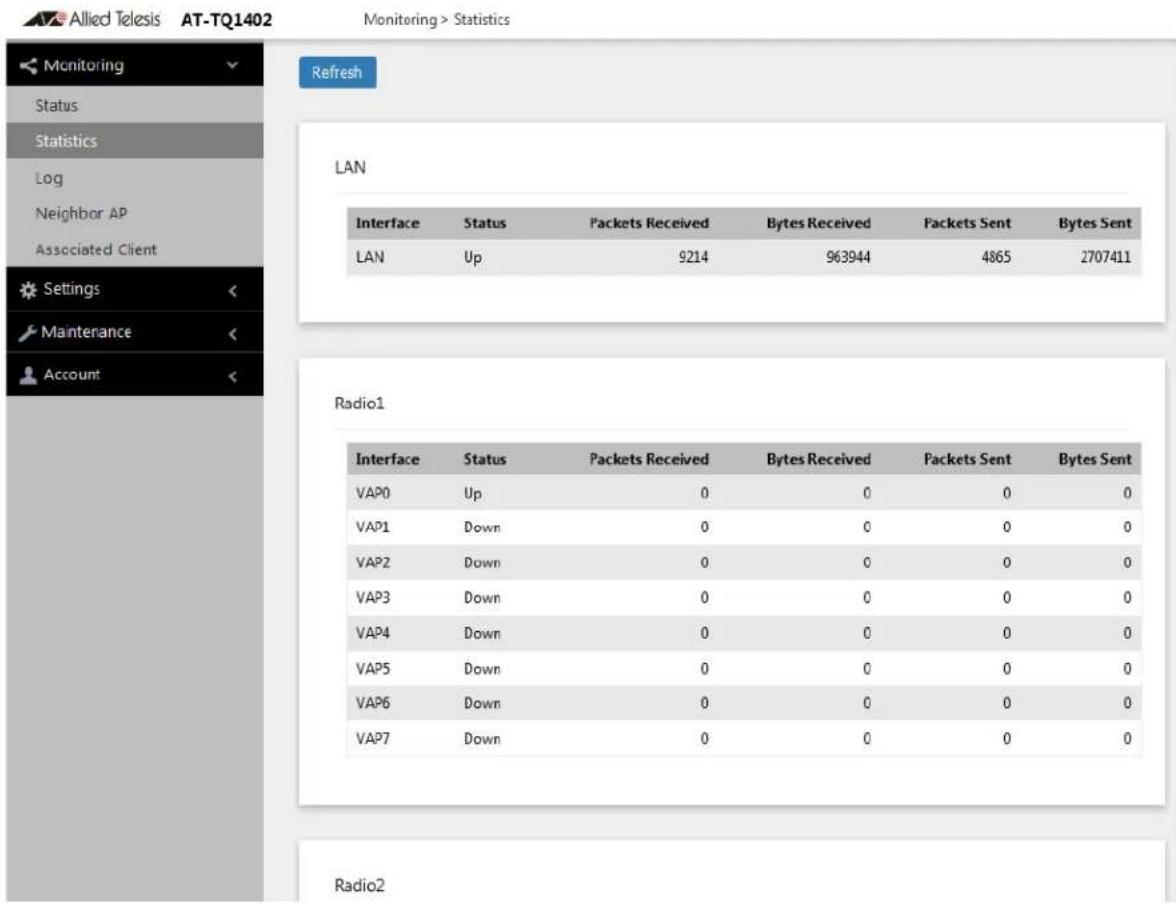Open the Log page
The image size is (1176, 904).
point(135,178)
